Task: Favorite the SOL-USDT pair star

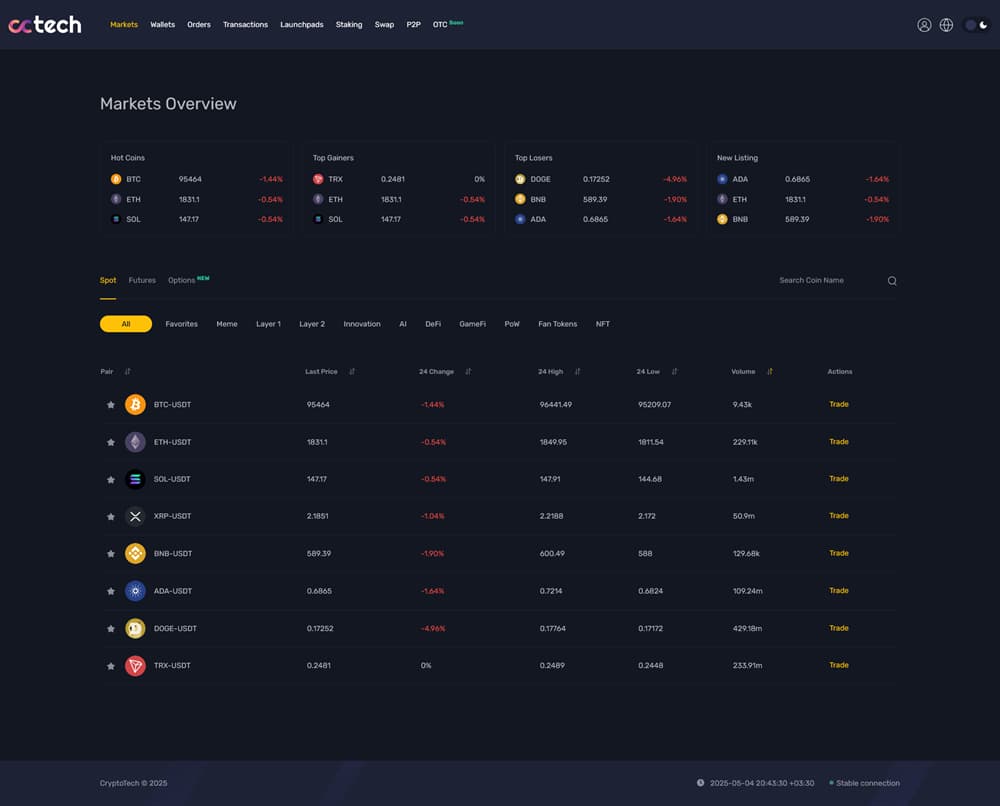Action: [111, 480]
